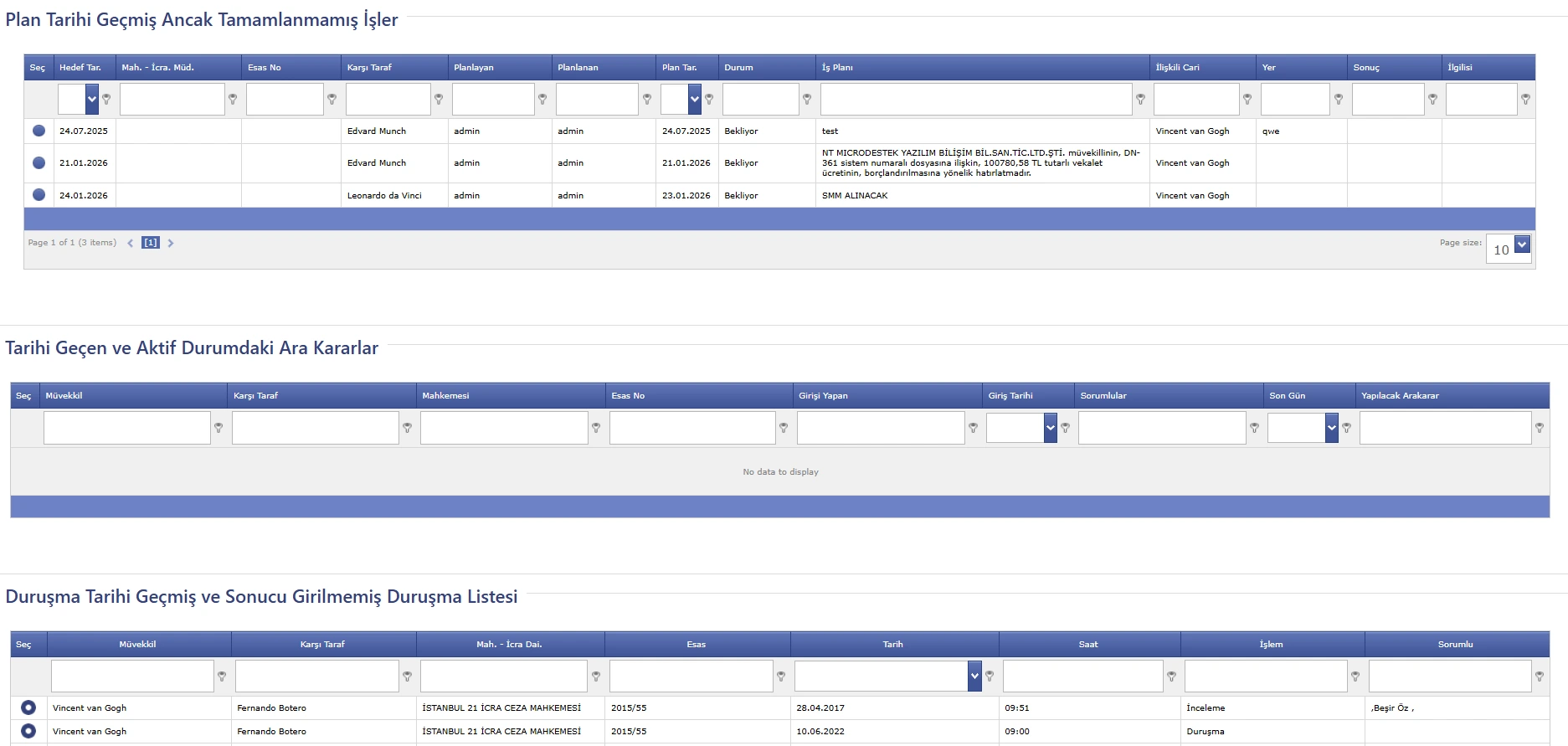
Task: Open filter options icon for Durum column
Action: tap(807, 99)
